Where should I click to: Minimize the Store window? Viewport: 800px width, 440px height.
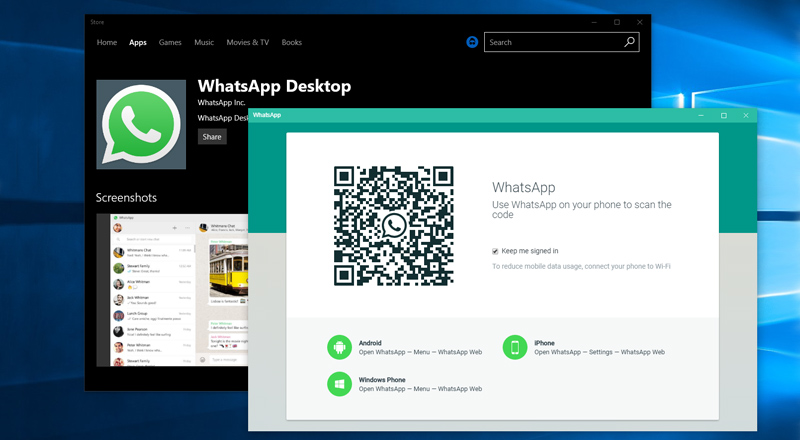click(594, 22)
